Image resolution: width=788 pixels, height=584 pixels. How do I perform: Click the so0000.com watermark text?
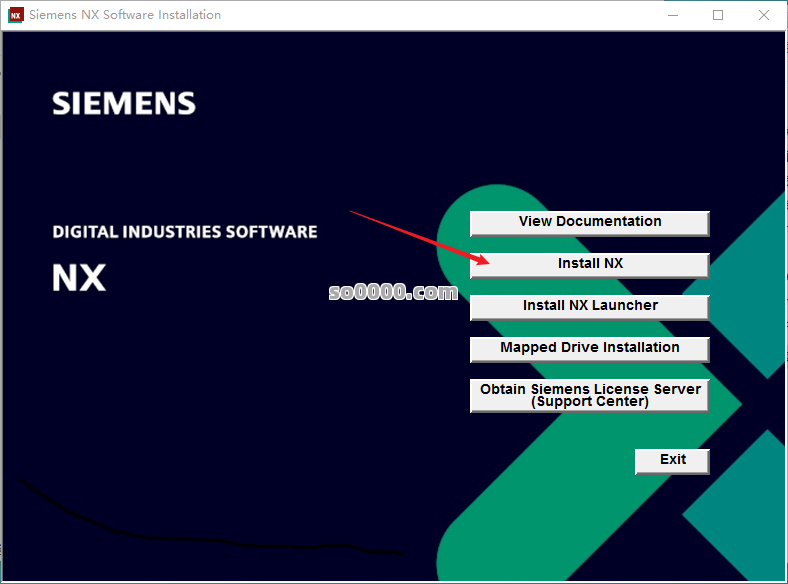tap(393, 292)
